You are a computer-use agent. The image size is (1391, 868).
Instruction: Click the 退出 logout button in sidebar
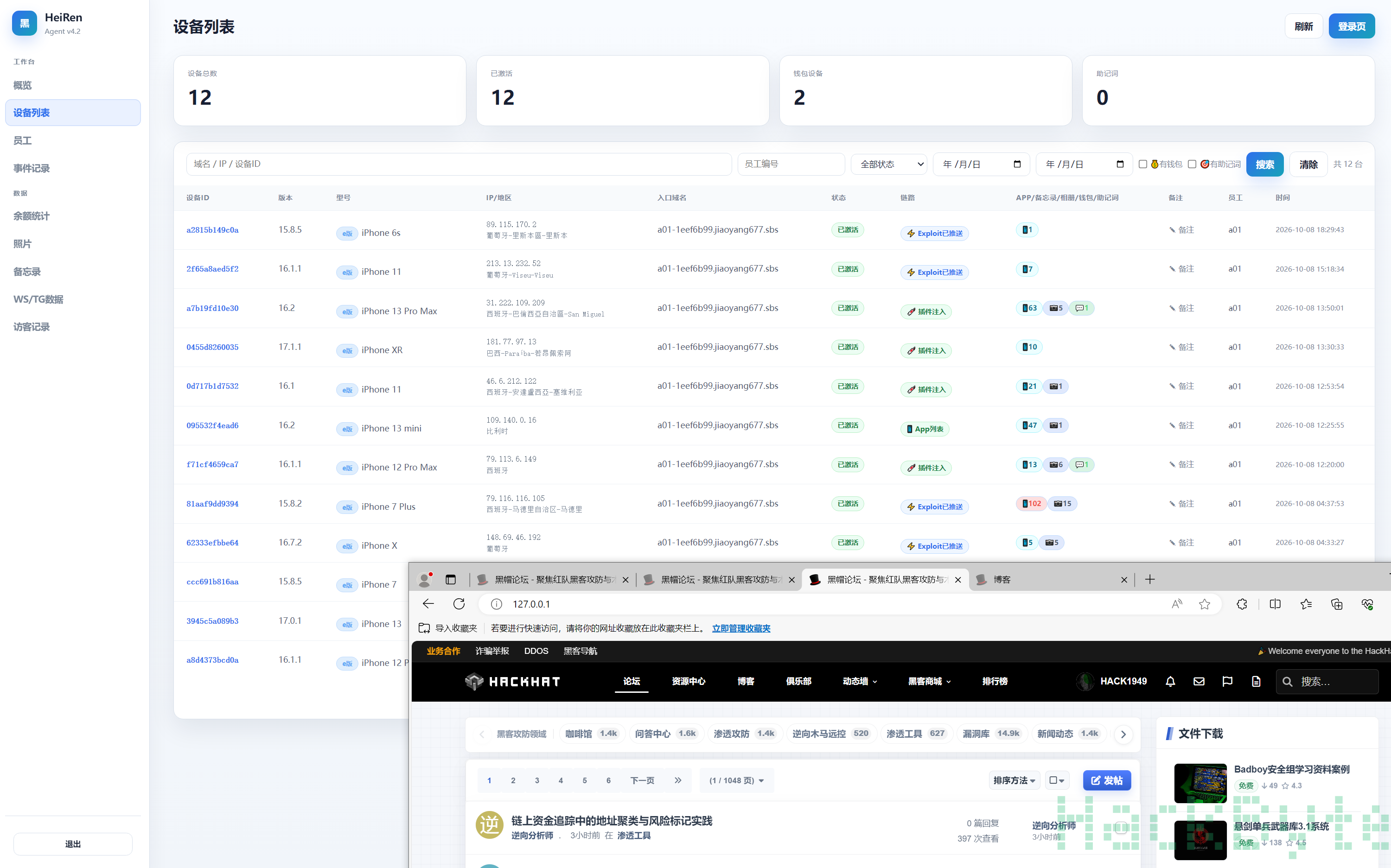click(x=73, y=843)
